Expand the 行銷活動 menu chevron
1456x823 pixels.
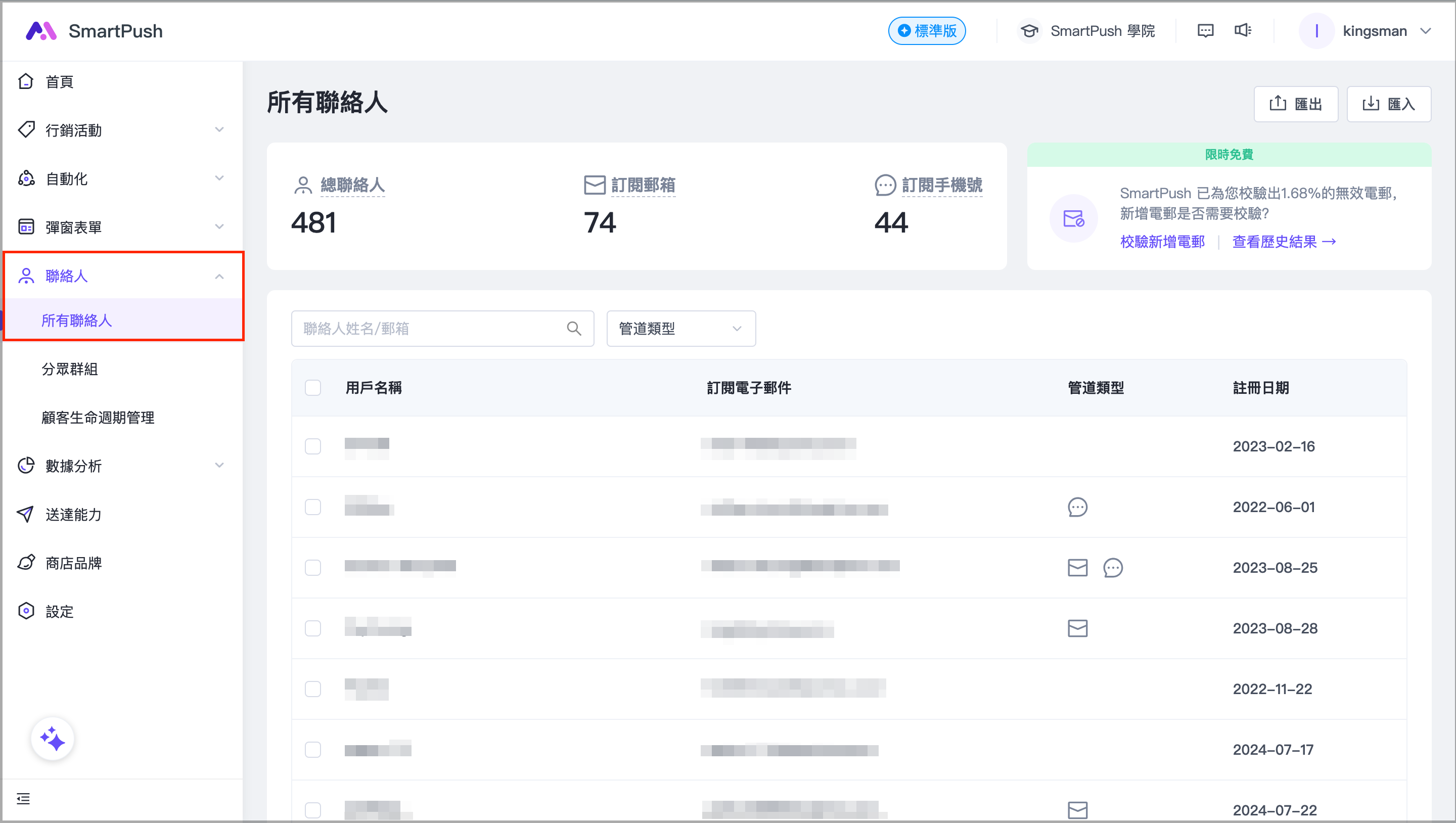tap(219, 130)
